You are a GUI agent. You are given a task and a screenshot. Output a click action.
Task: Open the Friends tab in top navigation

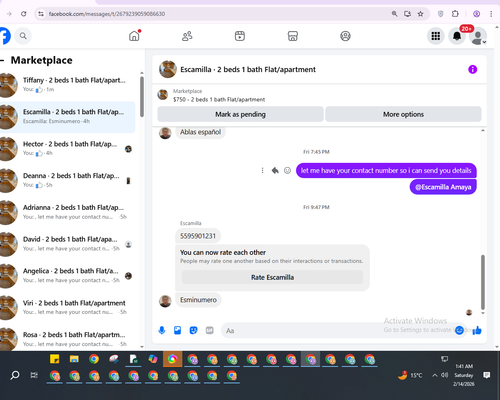coord(187,36)
